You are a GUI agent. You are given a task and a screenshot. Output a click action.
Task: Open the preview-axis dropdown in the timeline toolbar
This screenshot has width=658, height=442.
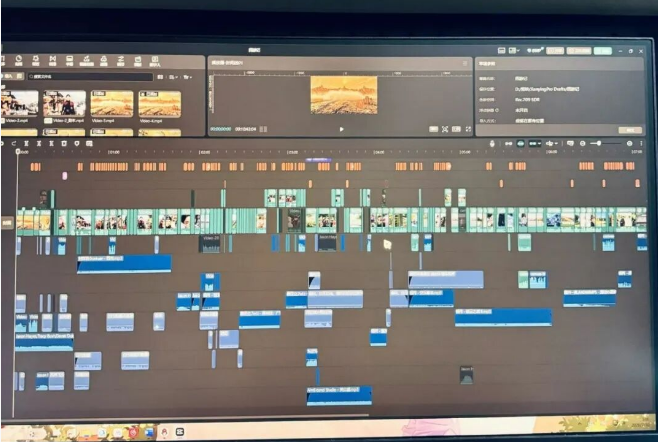pos(551,144)
